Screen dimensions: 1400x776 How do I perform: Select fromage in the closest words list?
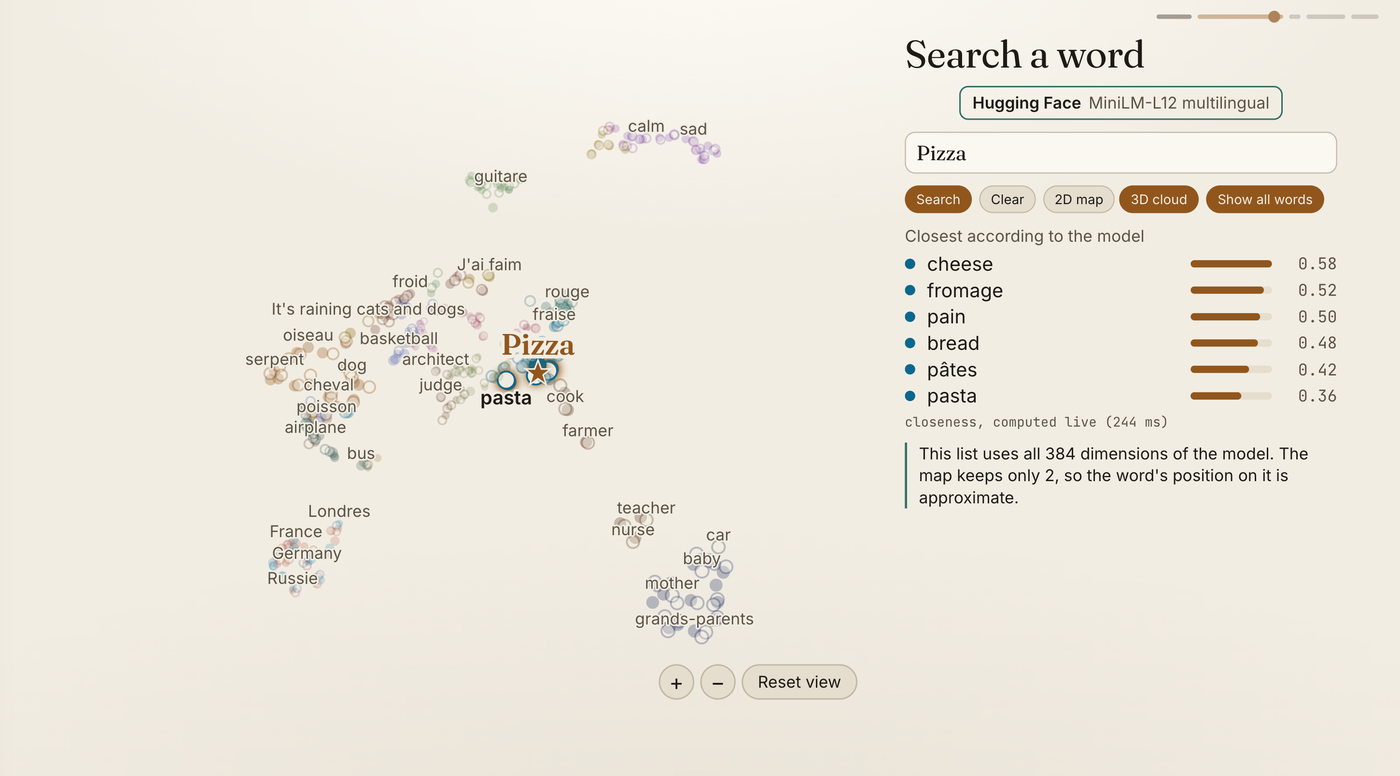[1121, 290]
